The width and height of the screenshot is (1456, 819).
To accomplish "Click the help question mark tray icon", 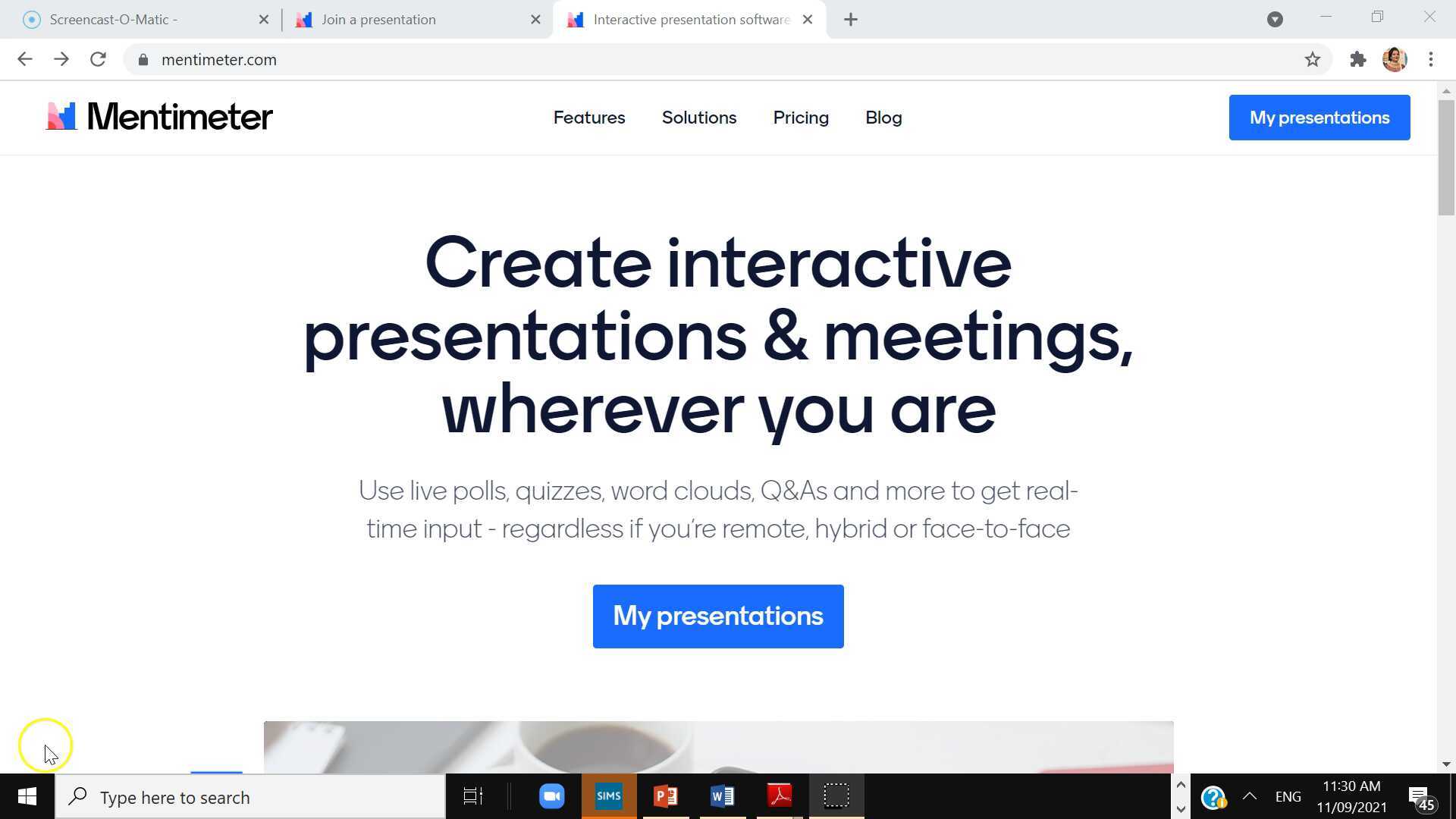I will tap(1213, 797).
